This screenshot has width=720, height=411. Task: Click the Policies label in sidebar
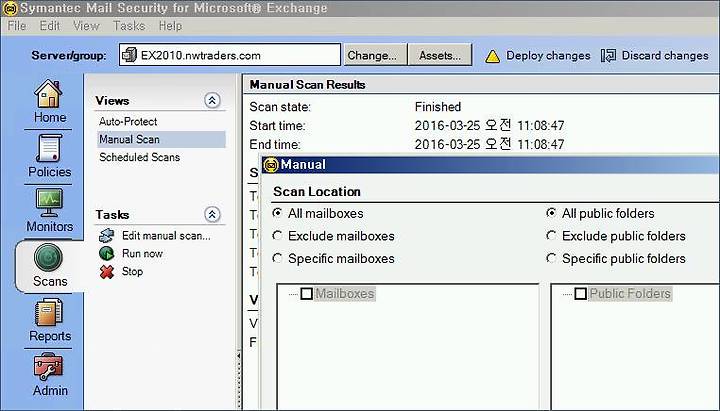coord(50,172)
